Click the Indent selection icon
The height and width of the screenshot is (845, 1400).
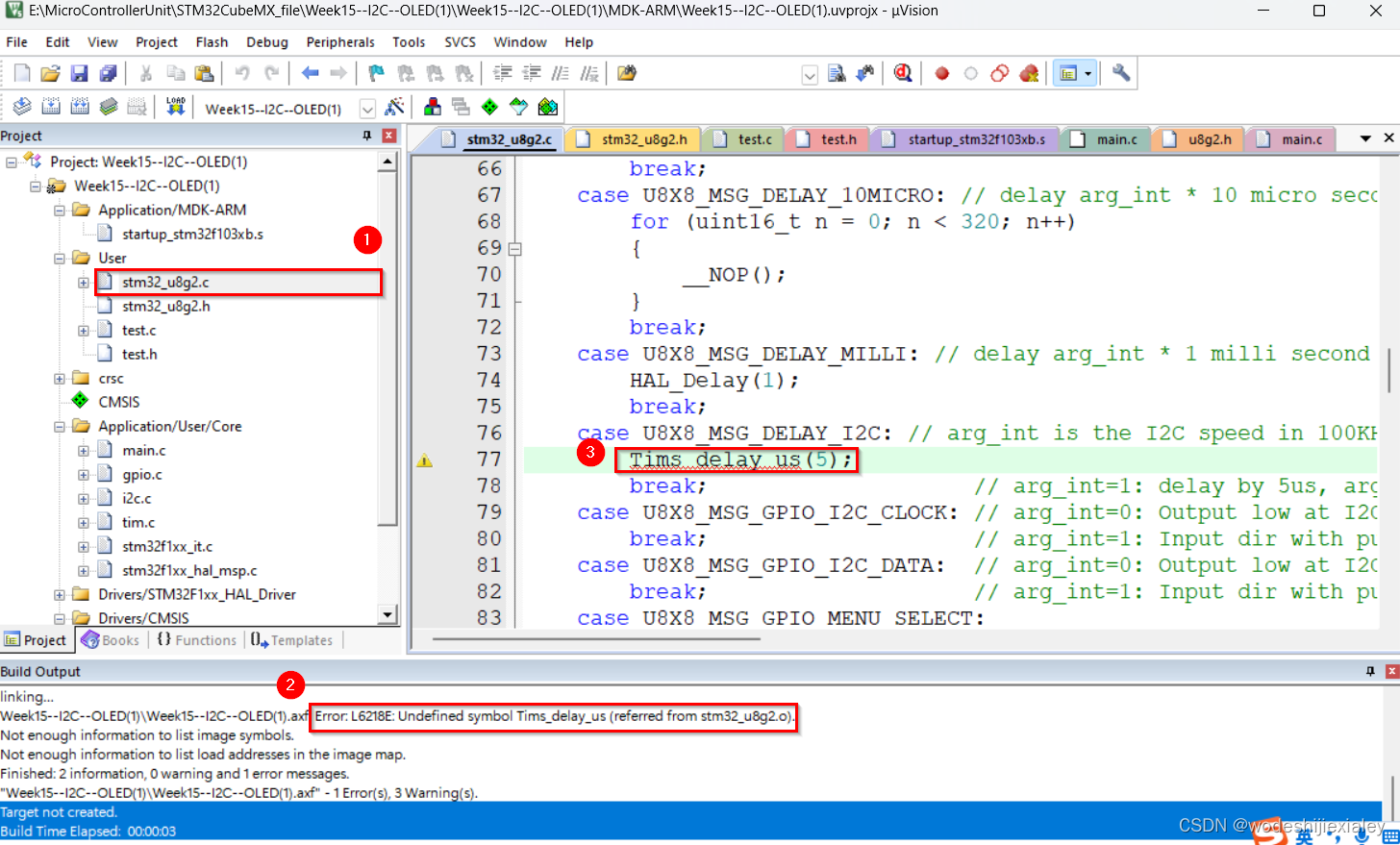point(502,73)
